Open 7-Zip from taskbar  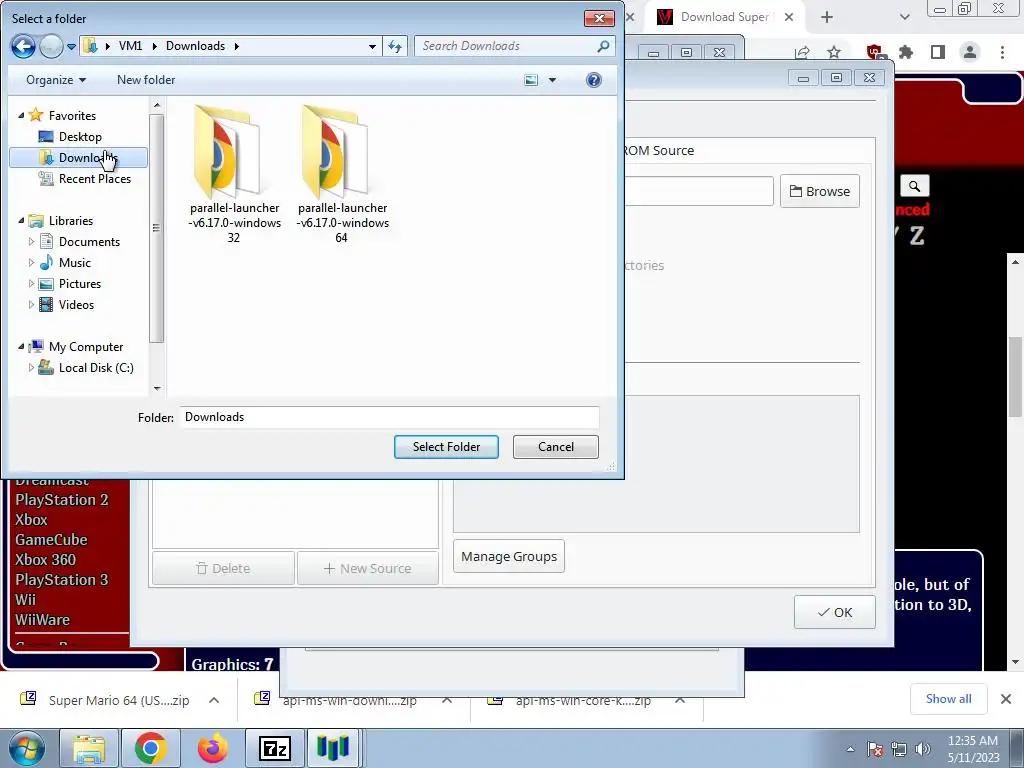tap(274, 748)
